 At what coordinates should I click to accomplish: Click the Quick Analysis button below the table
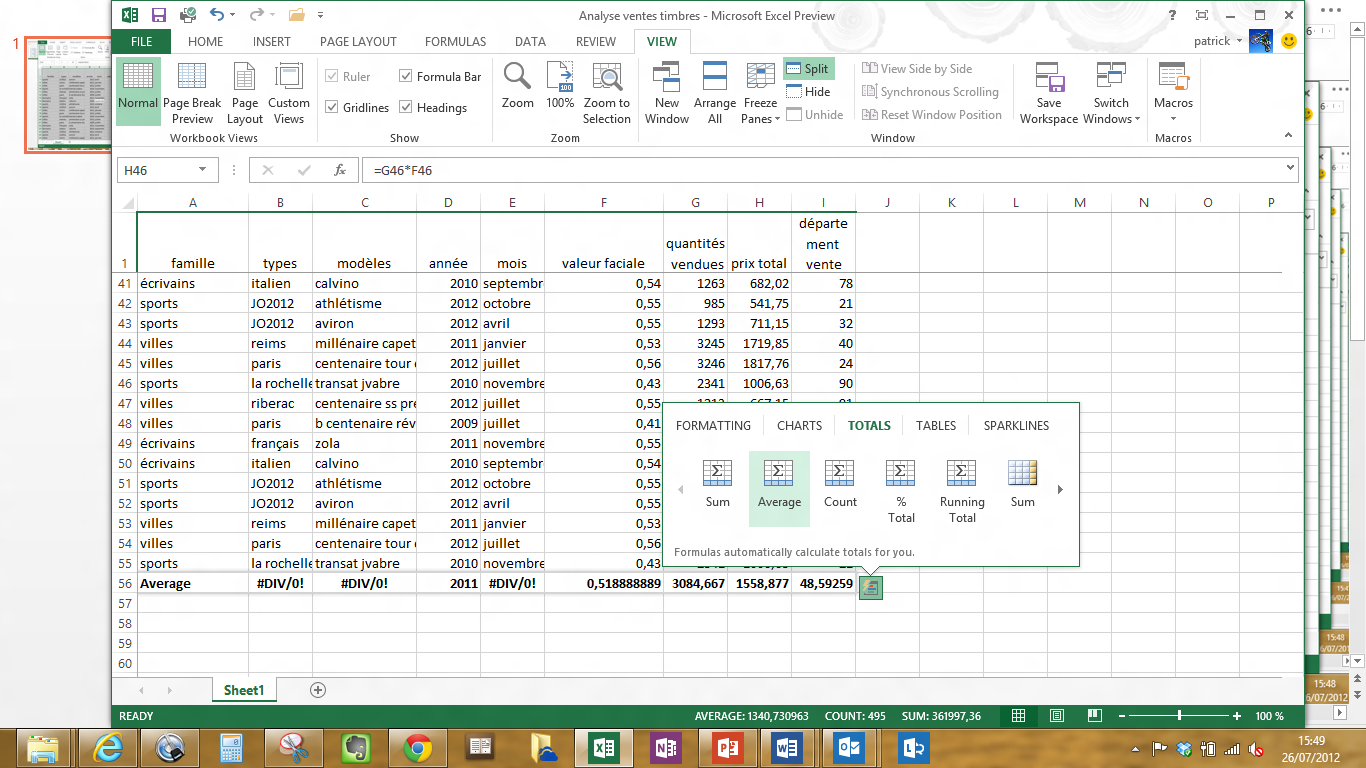[x=870, y=587]
